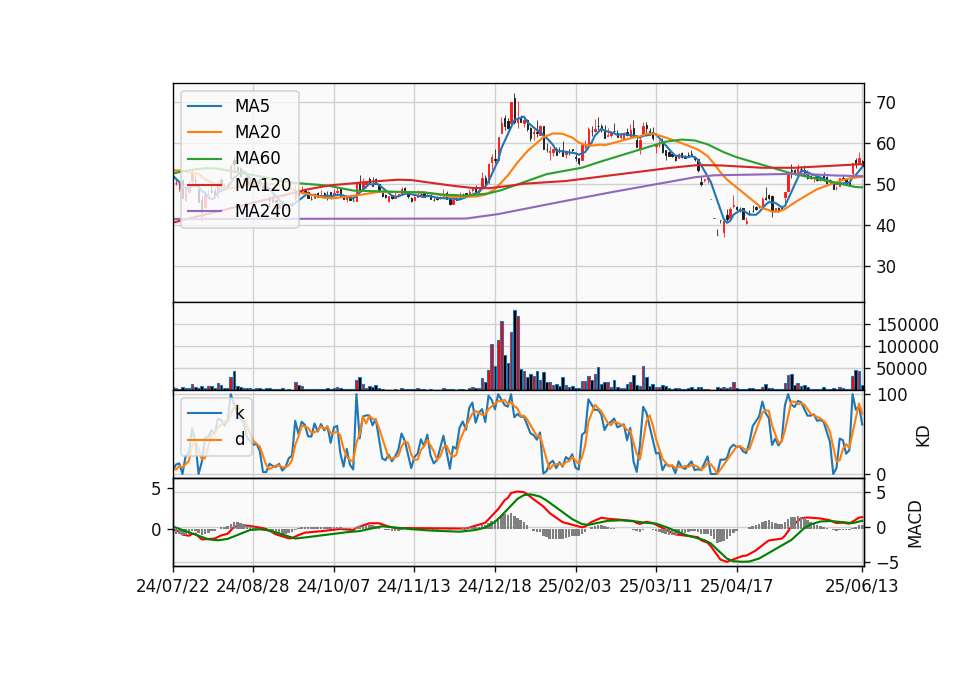Click the MA5 legend label
The width and height of the screenshot is (960, 690).
(252, 106)
